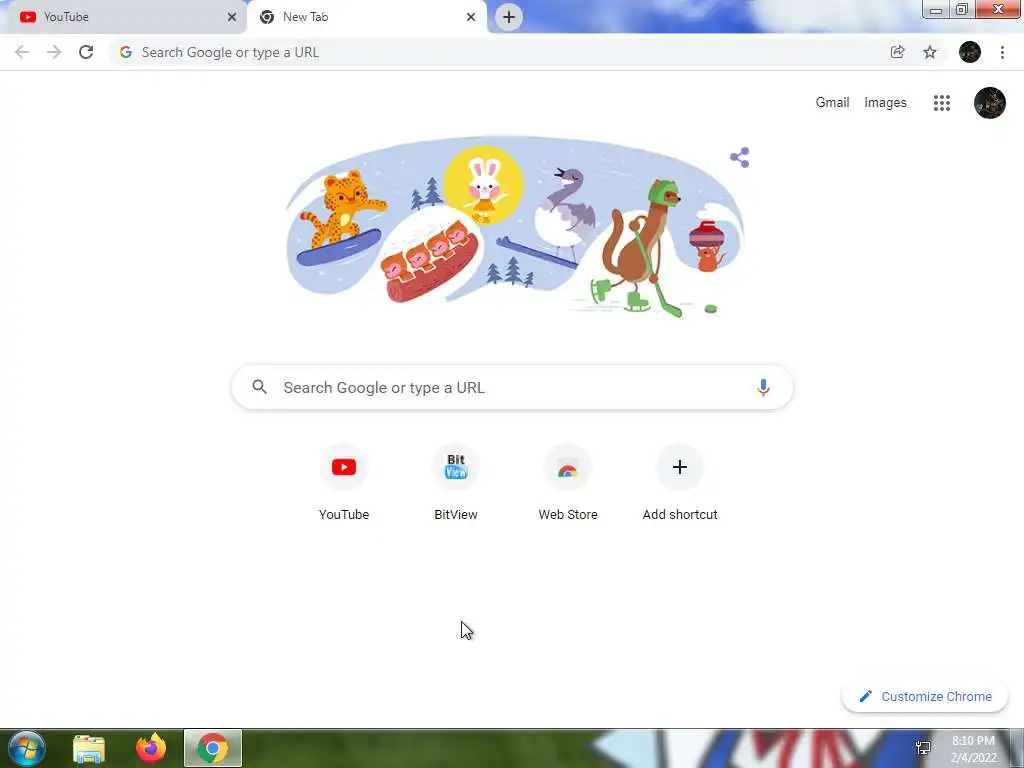
Task: Click the share page icon in address bar
Action: [897, 52]
